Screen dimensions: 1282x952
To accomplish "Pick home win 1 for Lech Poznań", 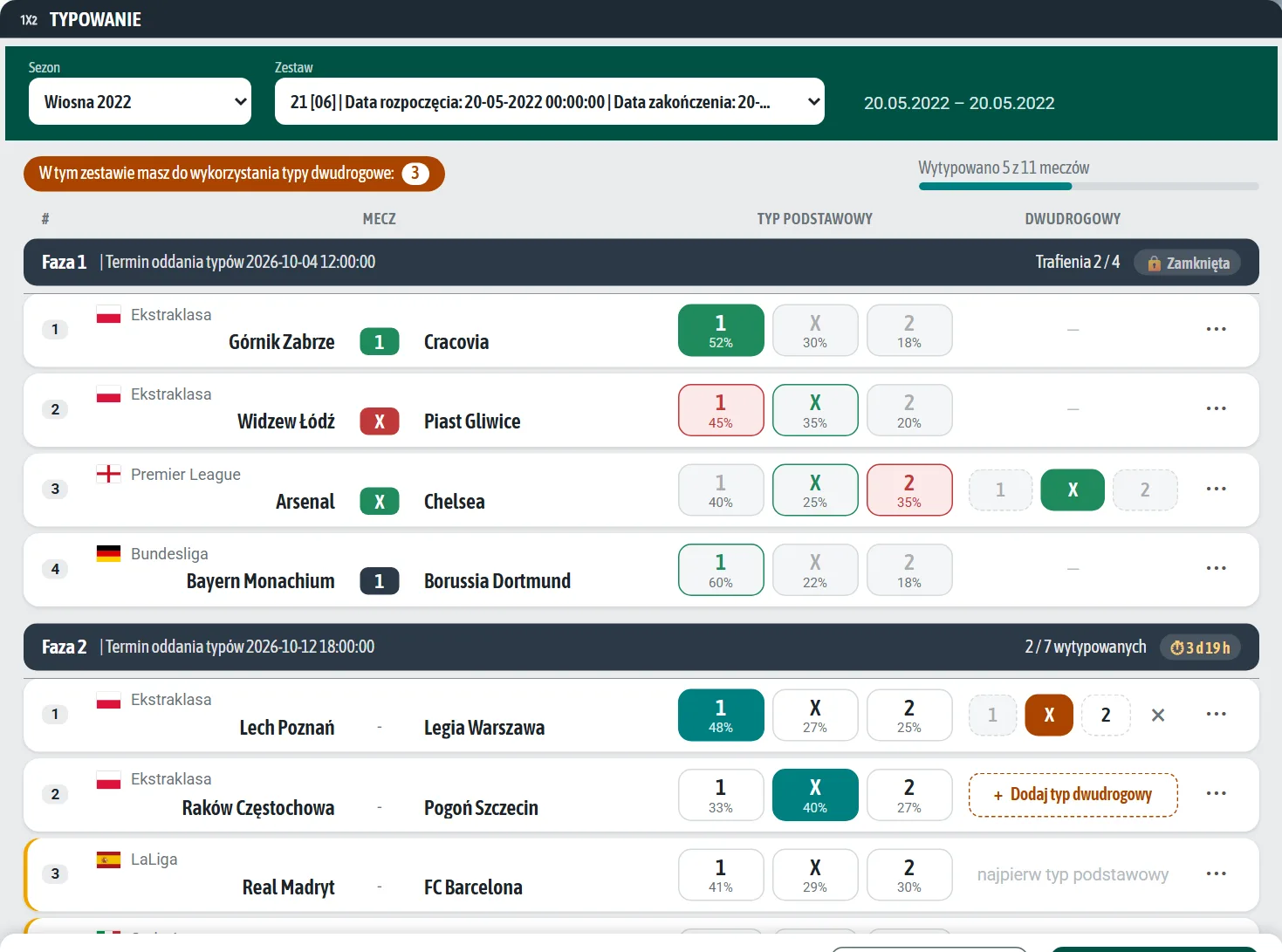I will pyautogui.click(x=721, y=715).
